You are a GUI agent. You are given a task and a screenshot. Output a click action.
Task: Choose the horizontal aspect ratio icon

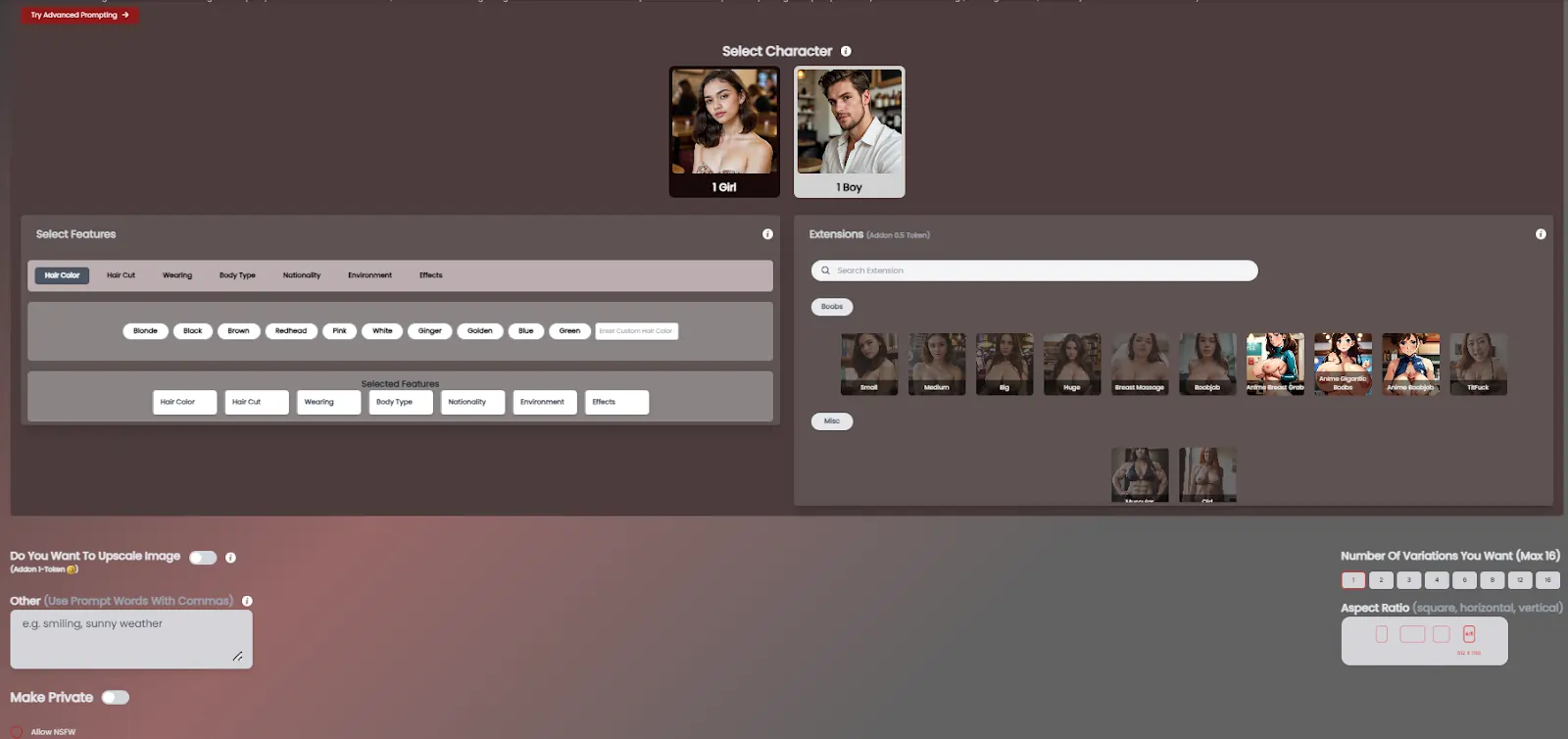[x=1412, y=634]
